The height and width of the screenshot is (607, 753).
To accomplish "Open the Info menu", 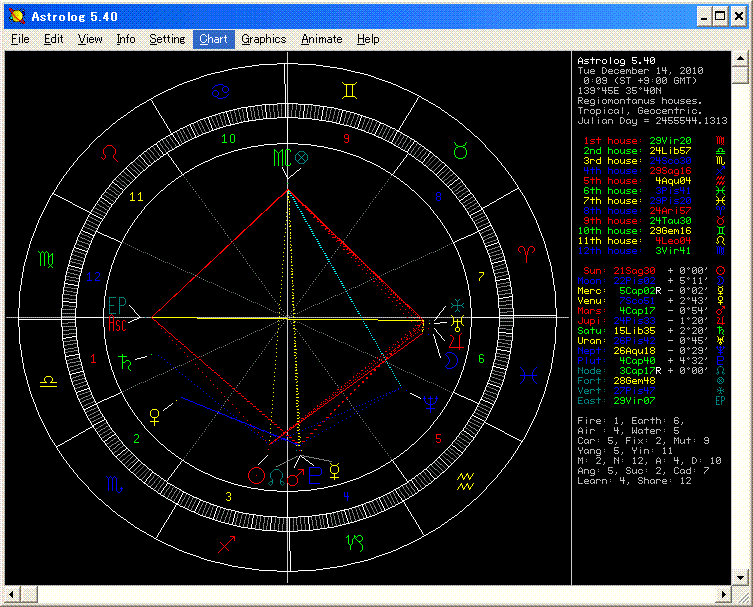I will pos(126,39).
